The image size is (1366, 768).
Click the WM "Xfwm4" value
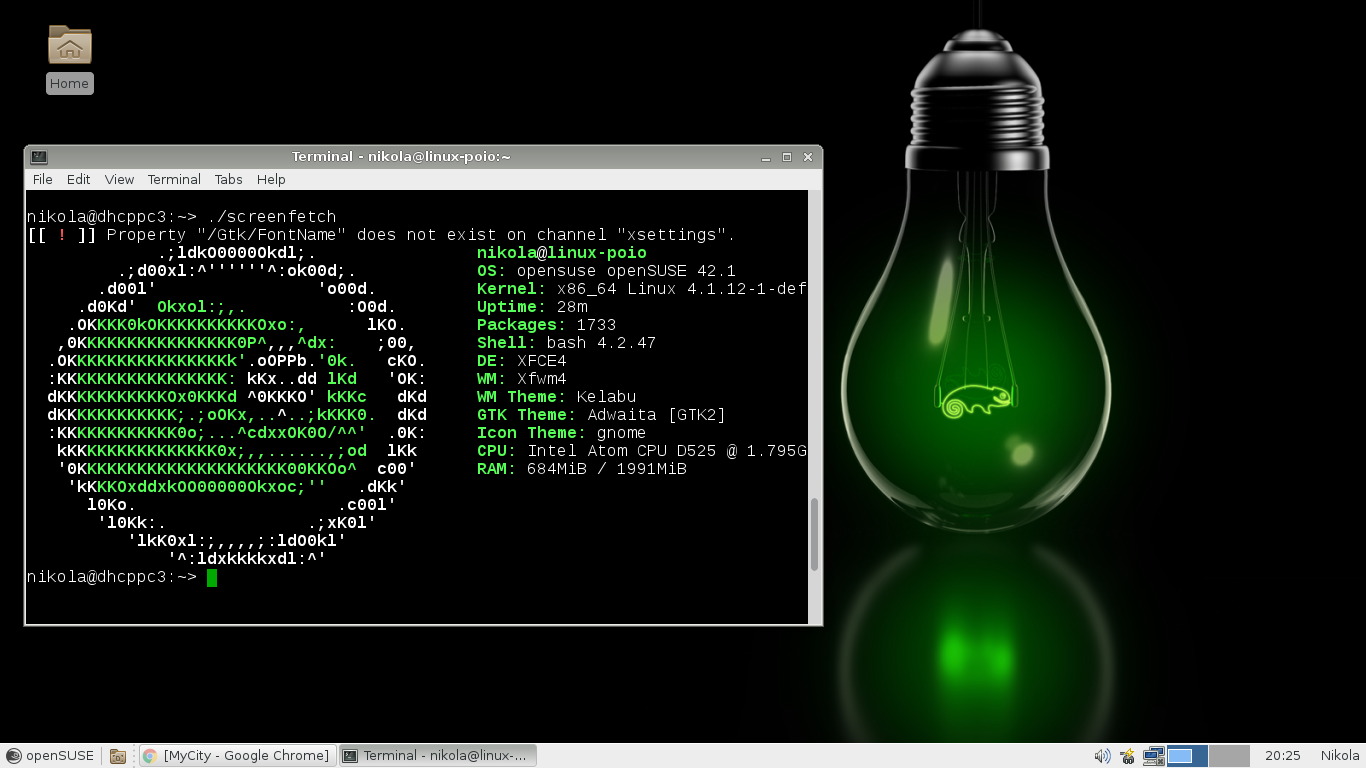click(542, 379)
